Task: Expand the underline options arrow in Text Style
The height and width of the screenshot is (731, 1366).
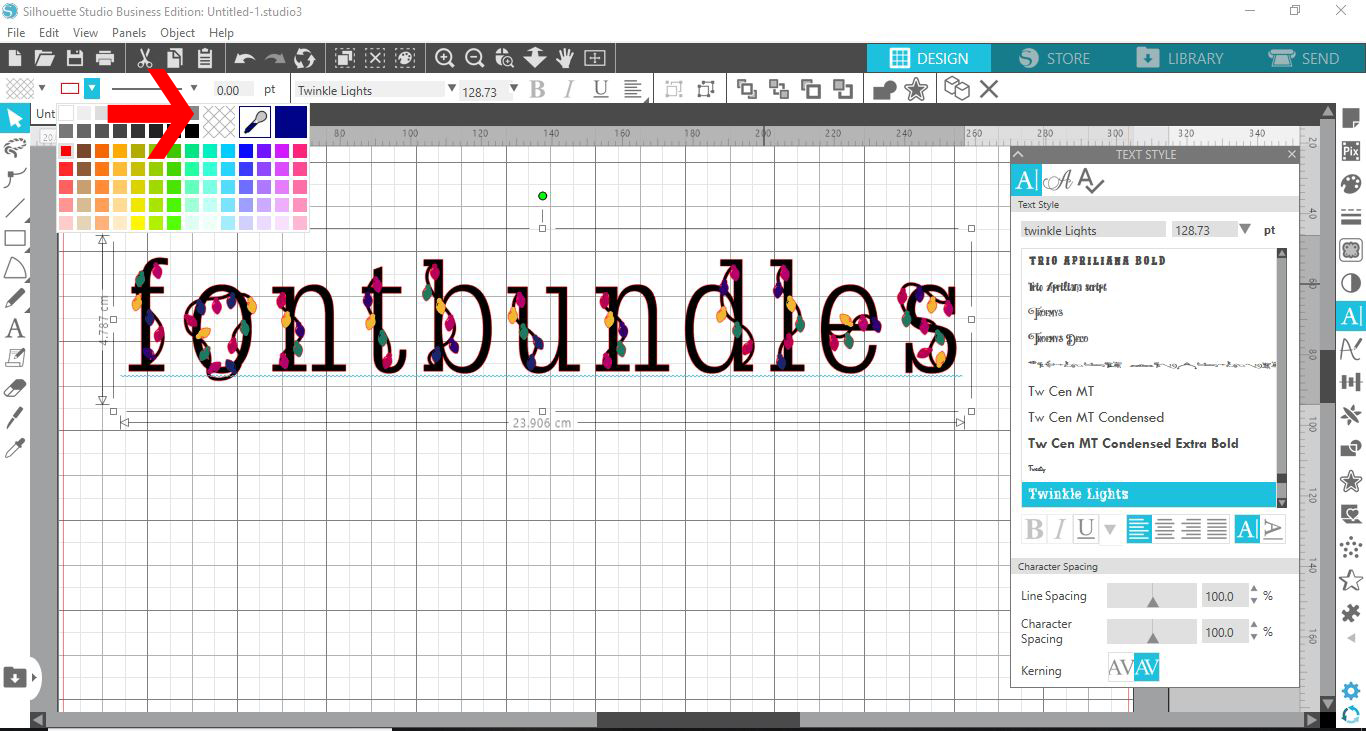Action: [x=1110, y=529]
